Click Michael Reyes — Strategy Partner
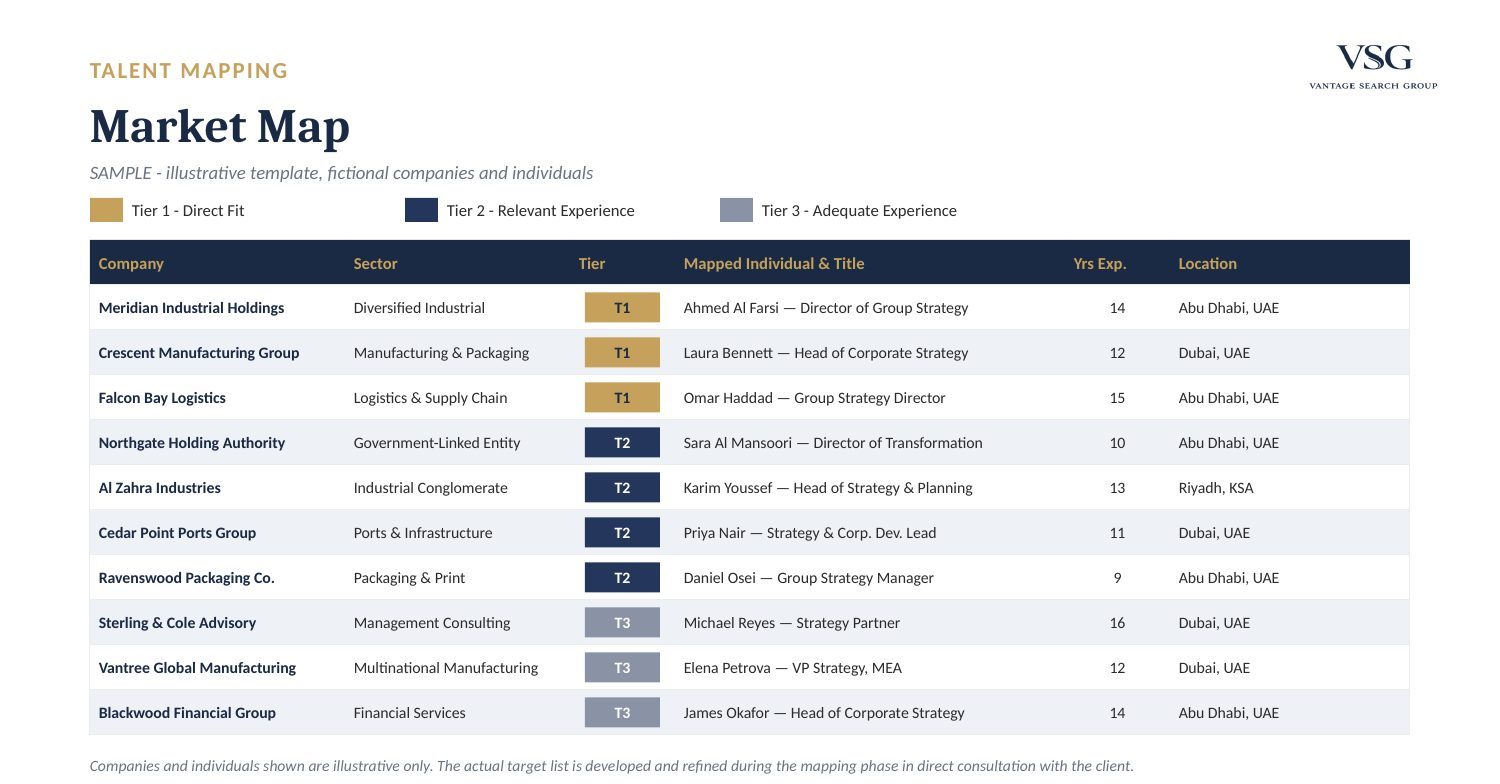 click(x=792, y=623)
